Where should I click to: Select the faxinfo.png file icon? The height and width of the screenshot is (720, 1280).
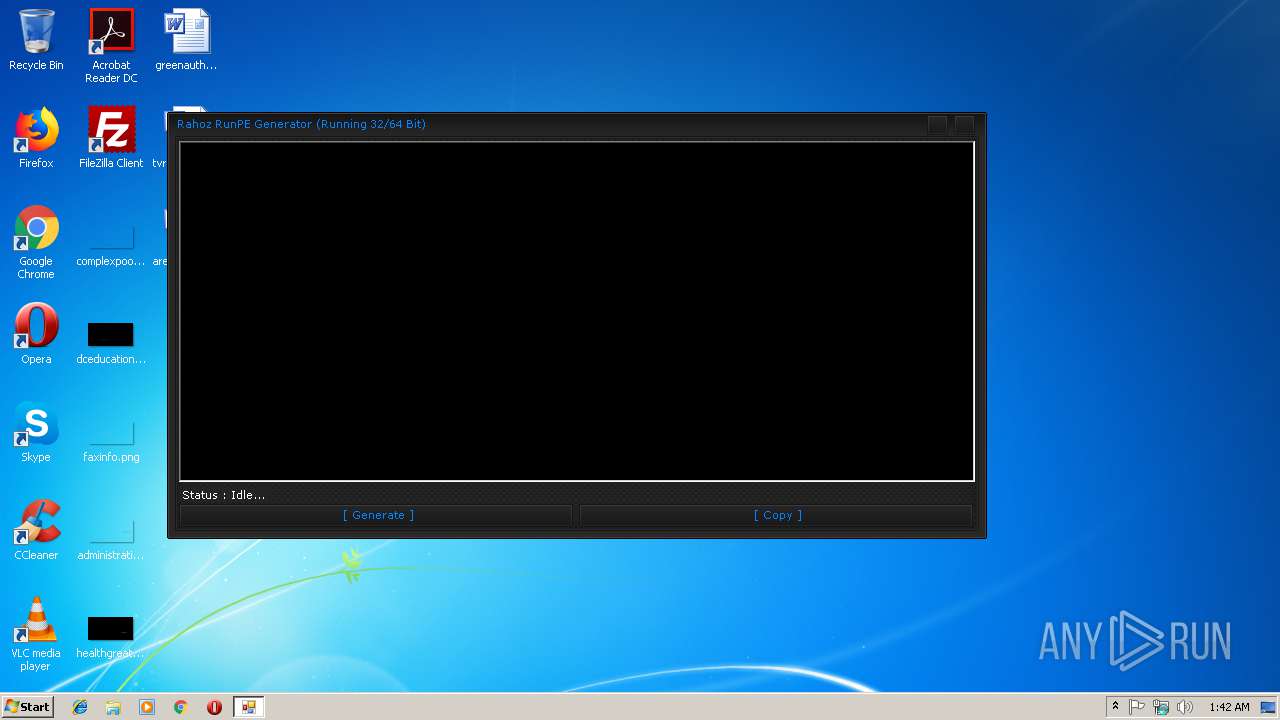[111, 440]
